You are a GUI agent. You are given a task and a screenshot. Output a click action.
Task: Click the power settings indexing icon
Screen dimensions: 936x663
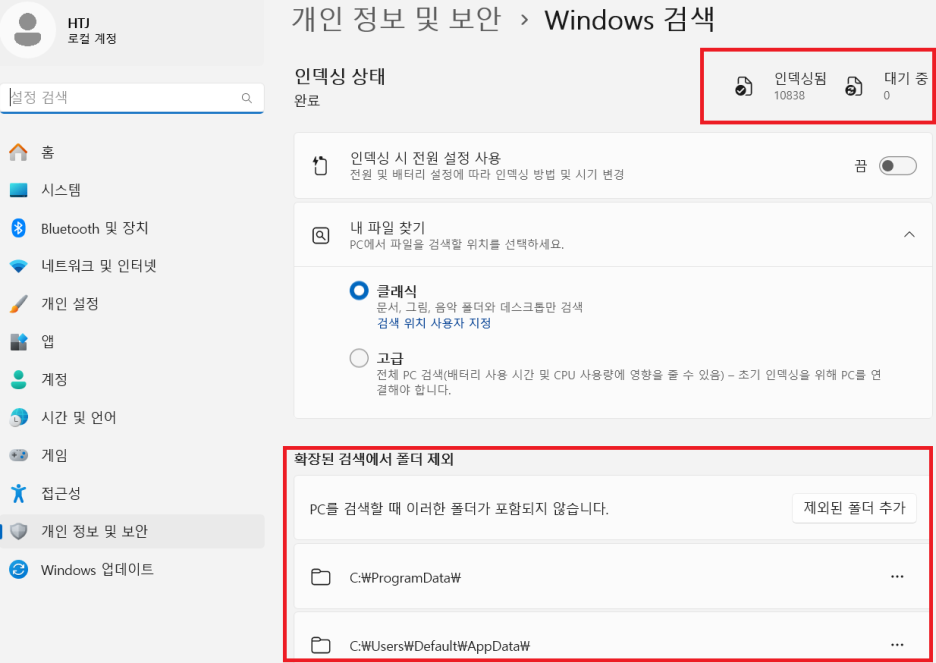[x=321, y=165]
